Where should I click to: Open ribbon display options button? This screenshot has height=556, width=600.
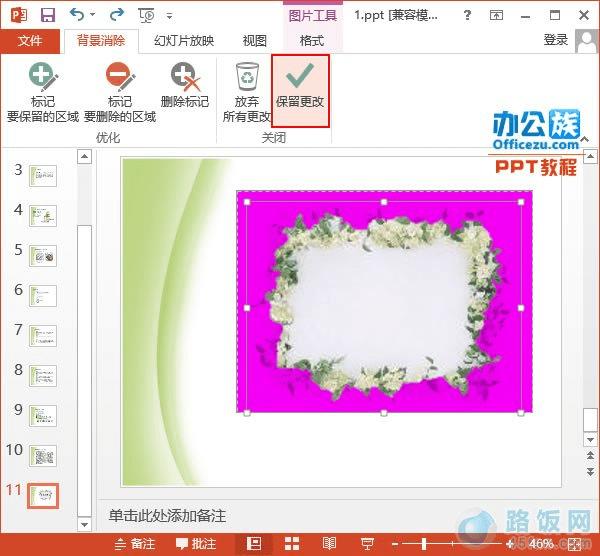pos(496,15)
